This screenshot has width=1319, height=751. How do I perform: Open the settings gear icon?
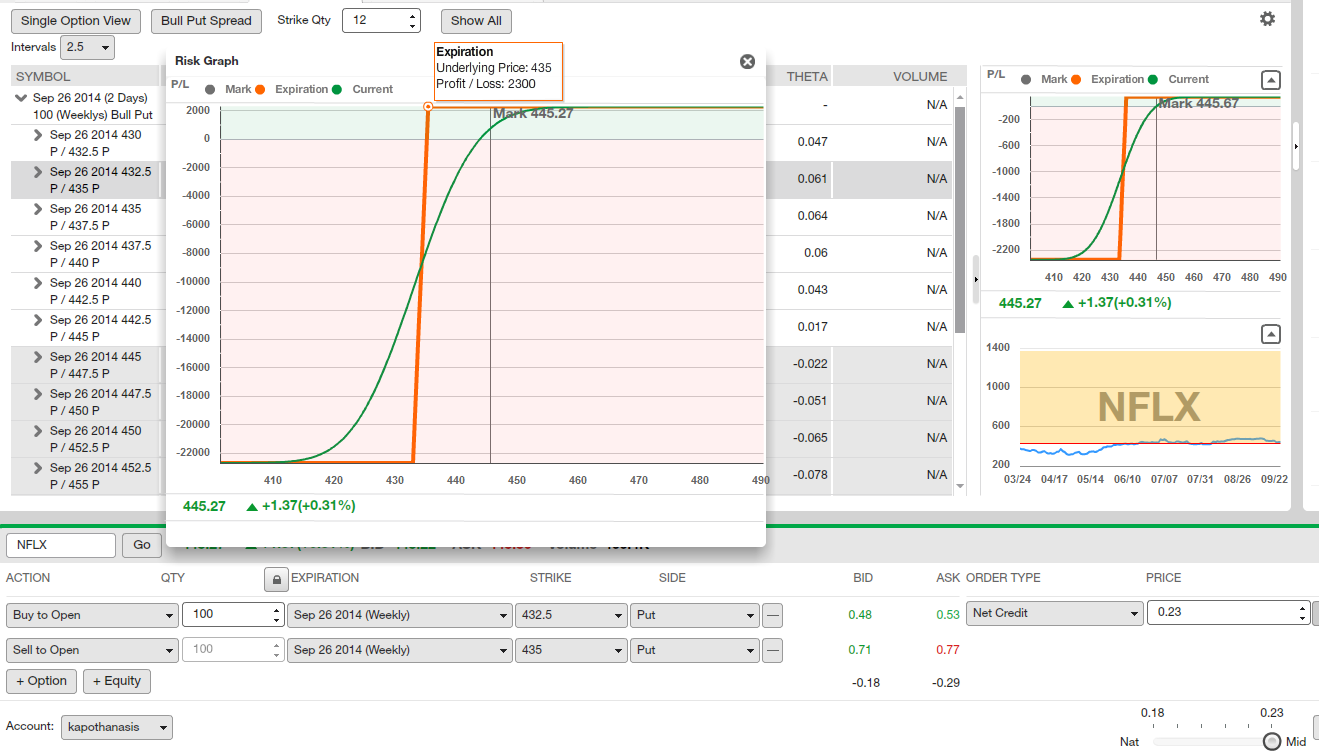(1267, 19)
